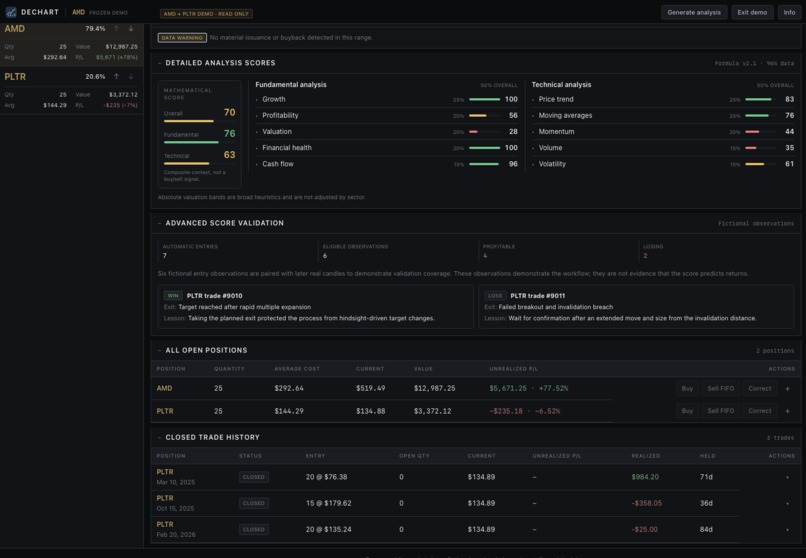Expand the Valuation score row
Image resolution: width=806 pixels, height=558 pixels.
point(387,132)
